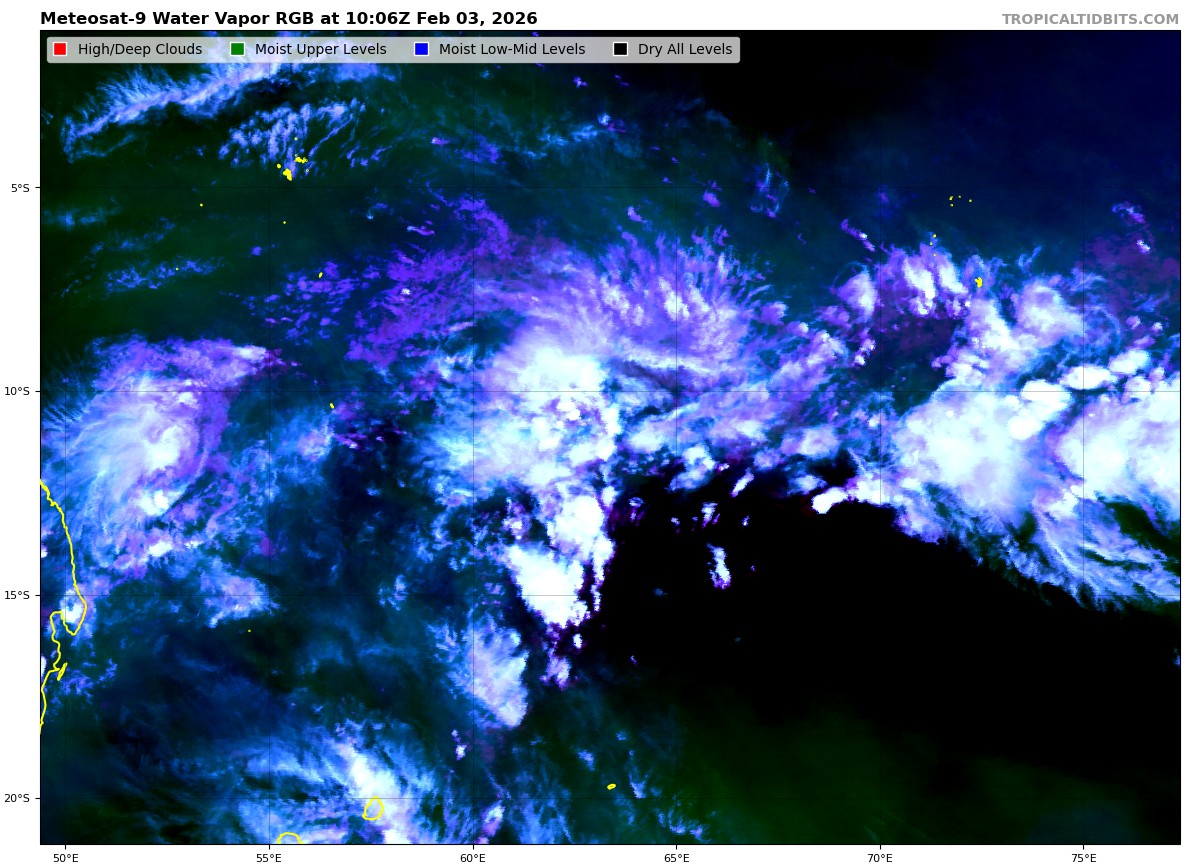Click the 50°E longitude axis label
This screenshot has width=1200, height=867.
[x=65, y=857]
